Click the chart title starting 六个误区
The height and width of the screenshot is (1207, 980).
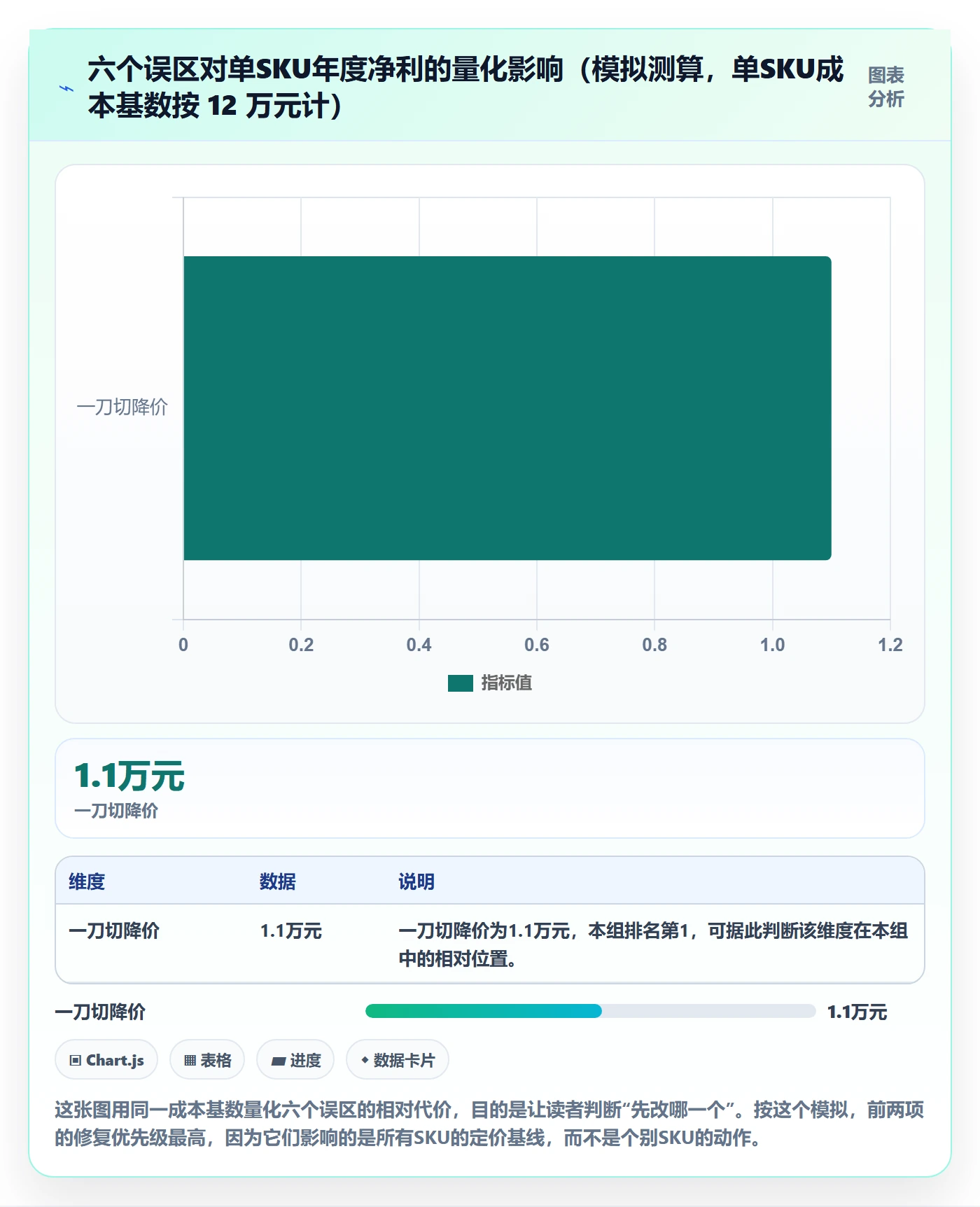tap(466, 88)
